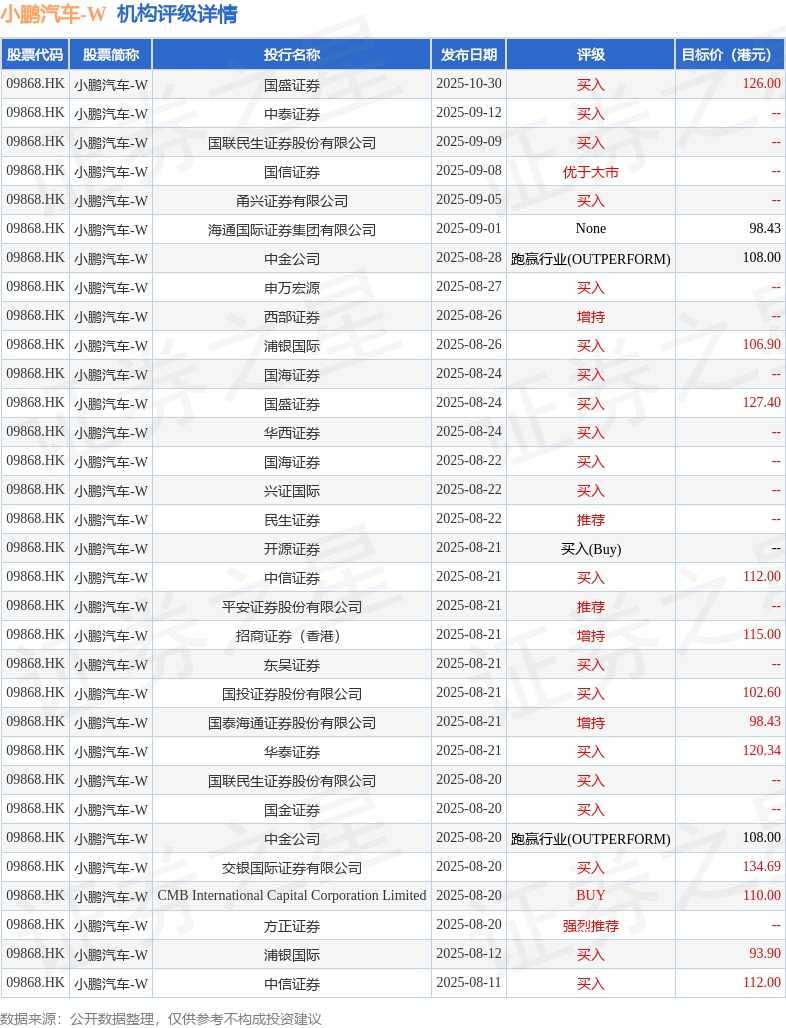Select the 方正证券 cell
The height and width of the screenshot is (1028, 786).
(x=292, y=926)
